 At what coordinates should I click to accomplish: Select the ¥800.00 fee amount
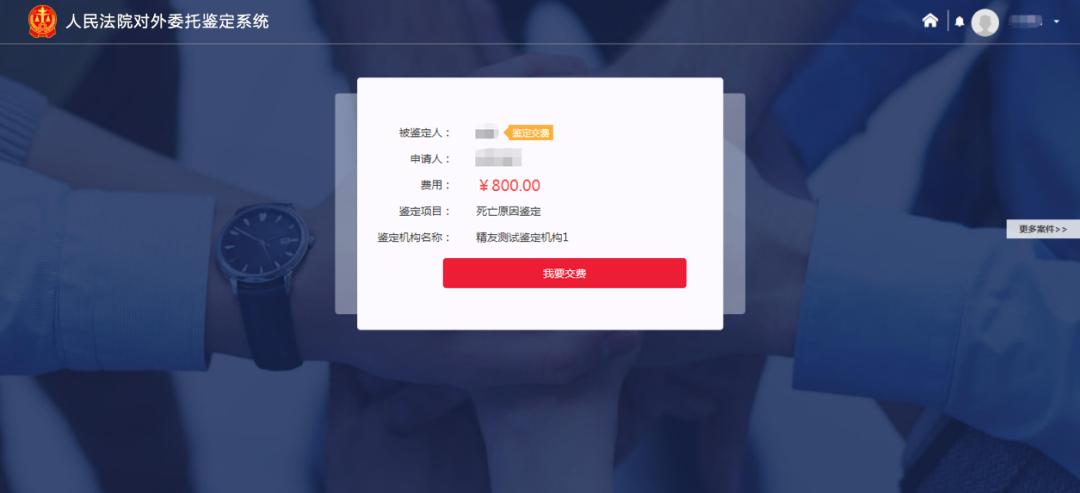509,186
